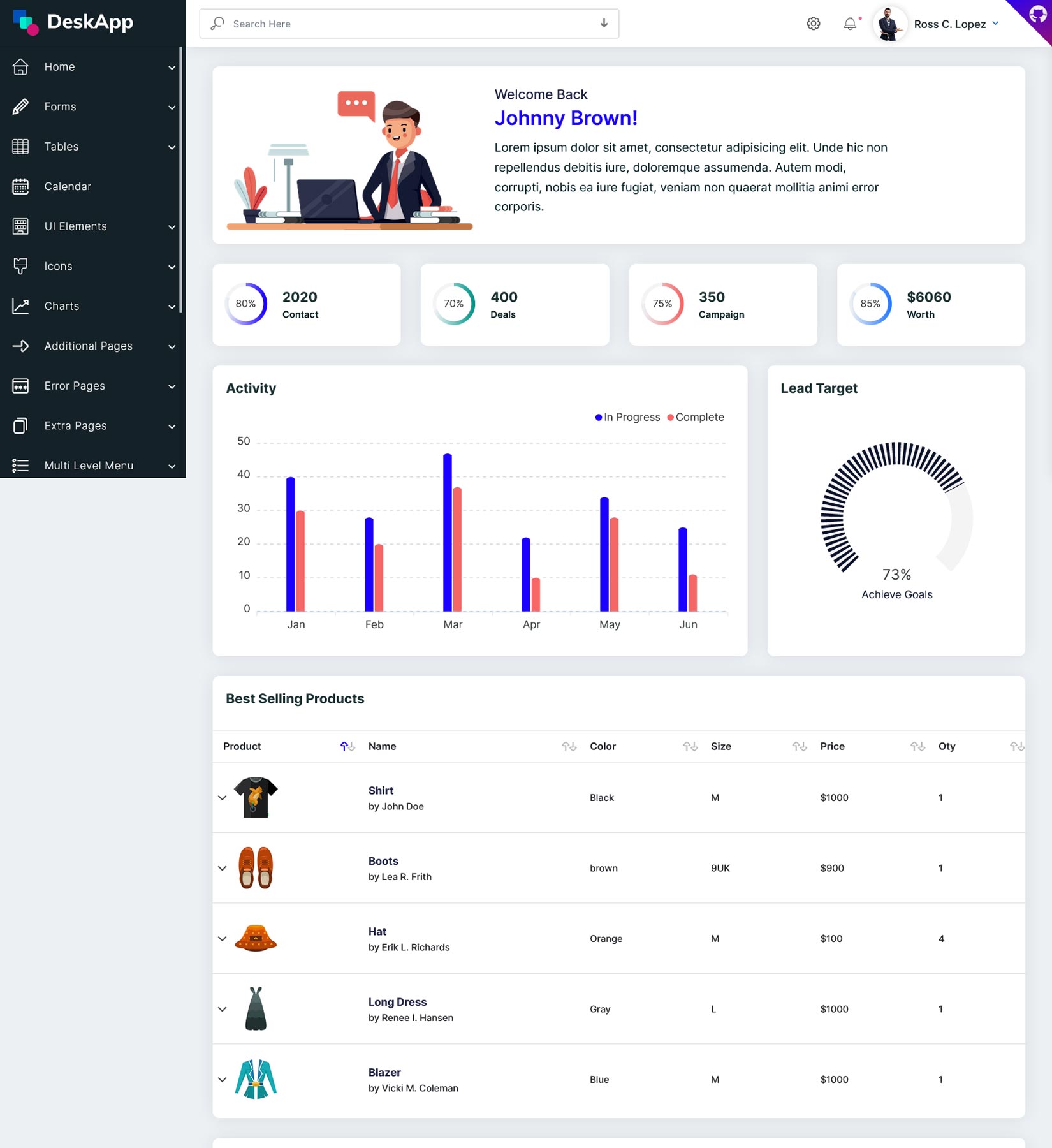Screen dimensions: 1052x1148
Task: Select the Forms icon in the sidebar
Action: click(20, 107)
